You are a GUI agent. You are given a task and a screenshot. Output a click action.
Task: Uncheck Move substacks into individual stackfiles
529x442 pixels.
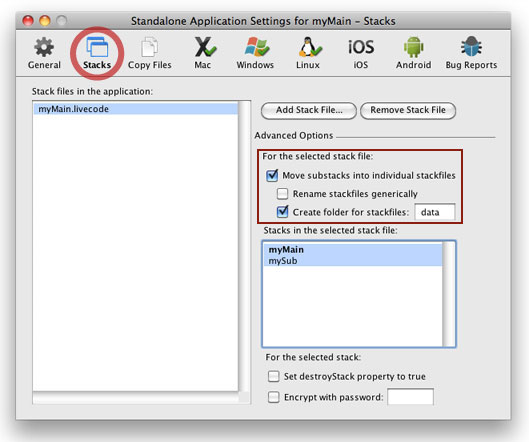(272, 175)
